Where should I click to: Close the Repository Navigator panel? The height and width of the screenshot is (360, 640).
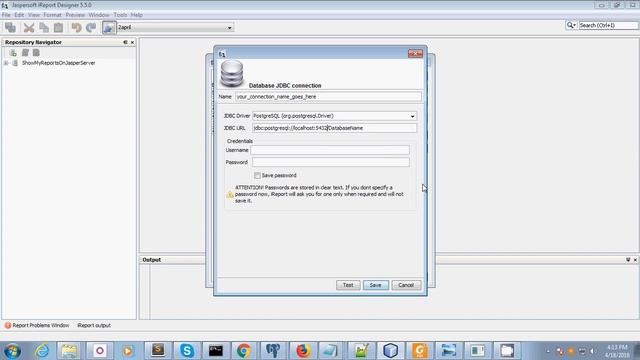(x=132, y=42)
